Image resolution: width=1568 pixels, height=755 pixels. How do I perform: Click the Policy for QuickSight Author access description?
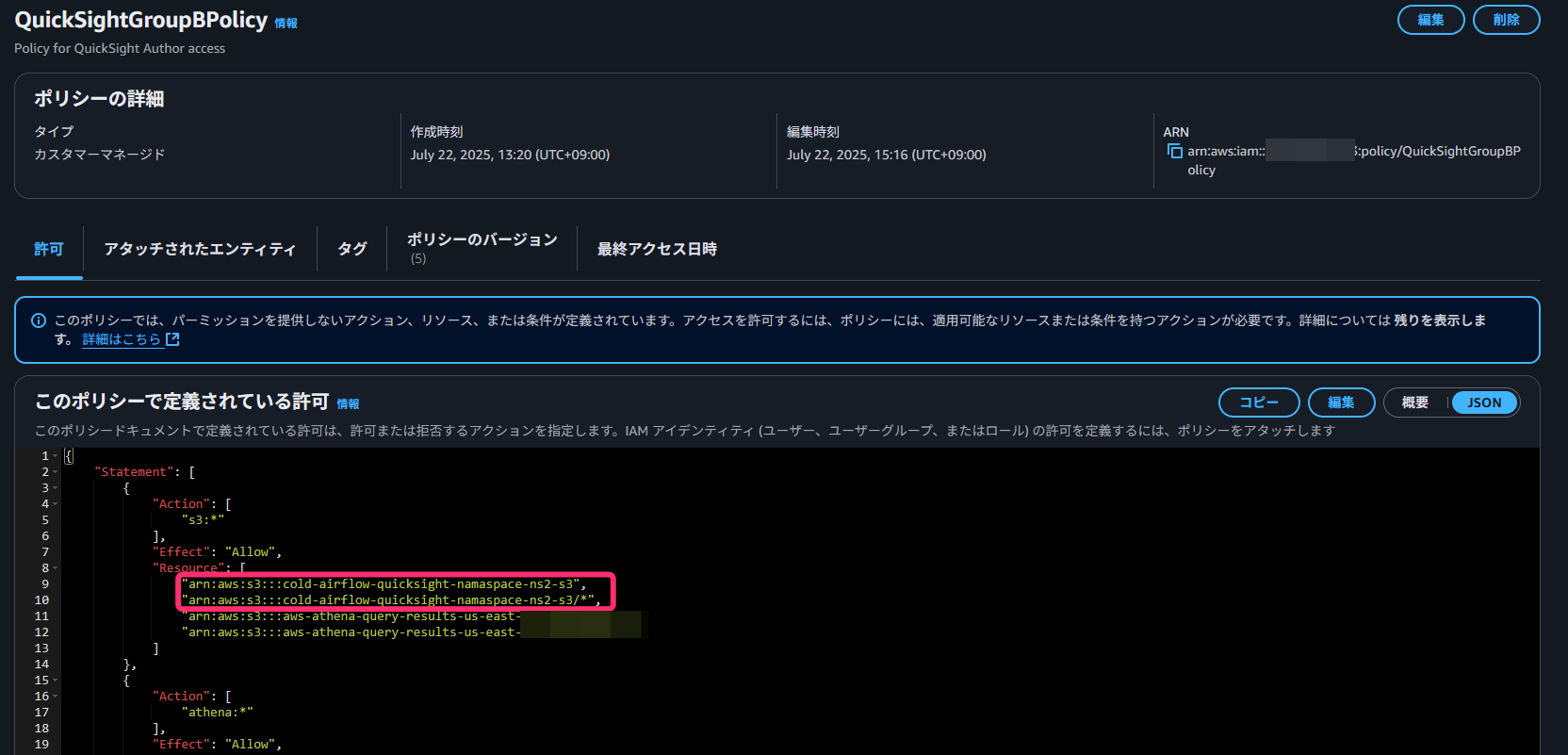120,48
